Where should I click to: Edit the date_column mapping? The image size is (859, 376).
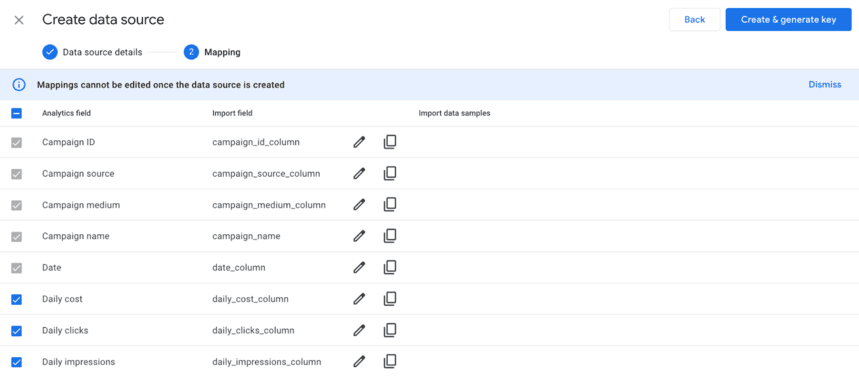point(359,267)
